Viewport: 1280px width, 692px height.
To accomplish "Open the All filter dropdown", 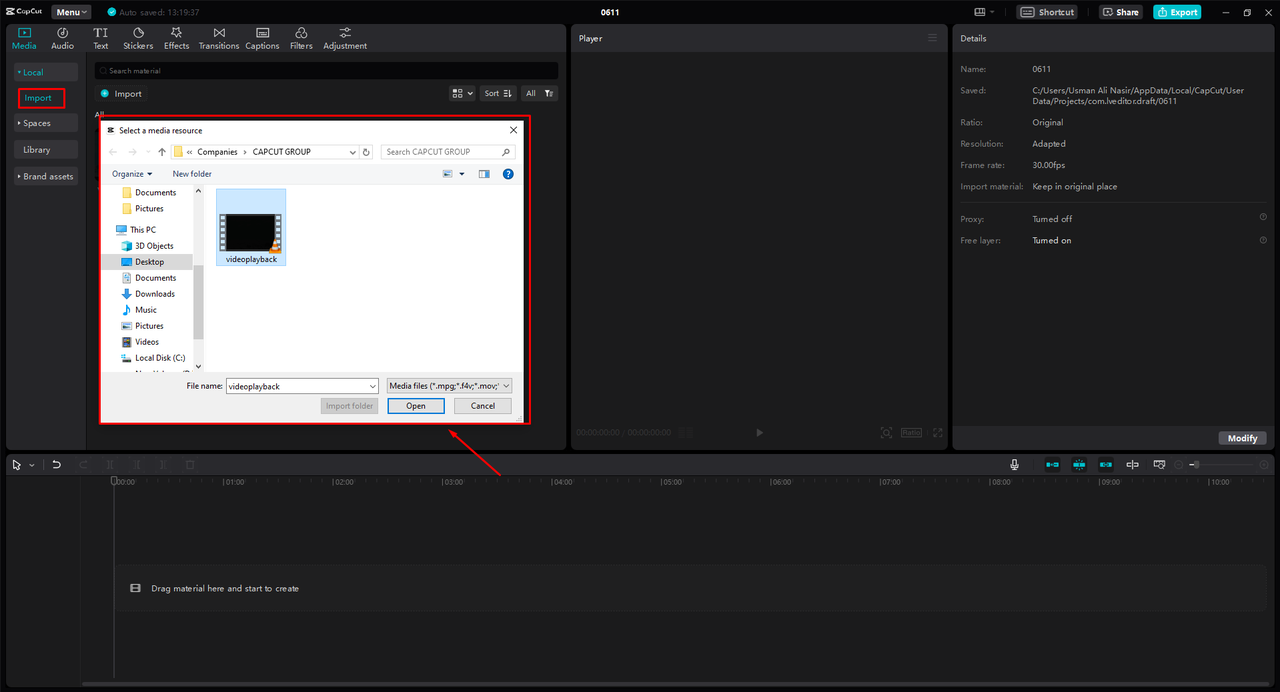I will pyautogui.click(x=540, y=93).
